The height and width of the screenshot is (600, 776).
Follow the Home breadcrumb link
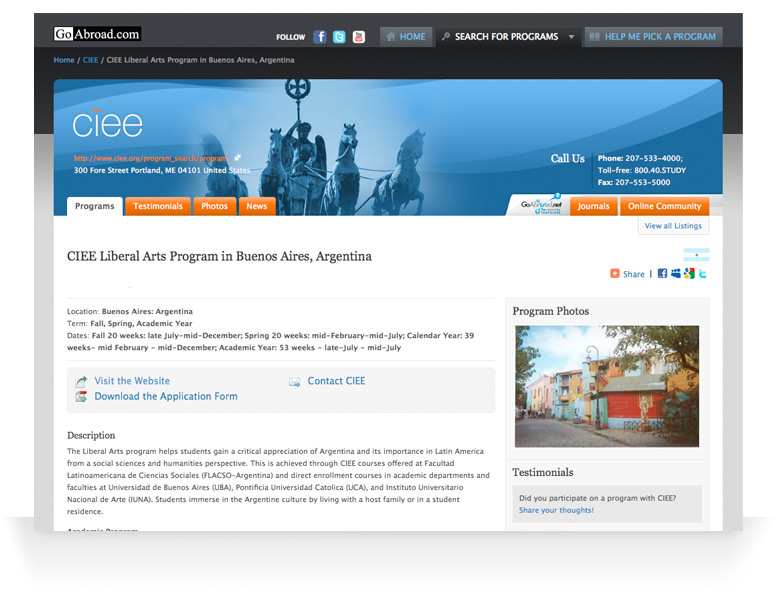click(64, 60)
